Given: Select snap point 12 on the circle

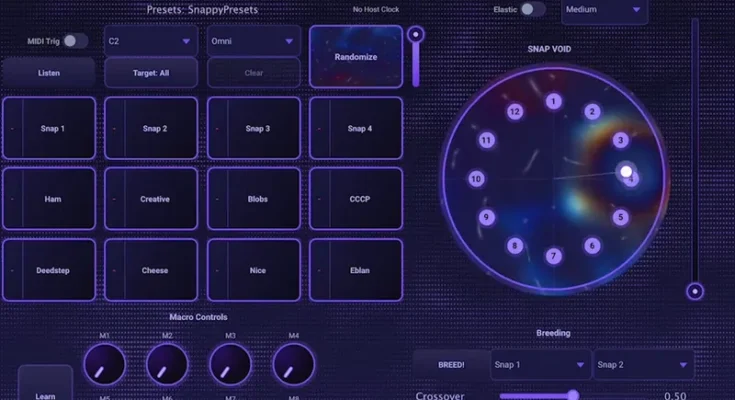Looking at the screenshot, I should (x=514, y=112).
